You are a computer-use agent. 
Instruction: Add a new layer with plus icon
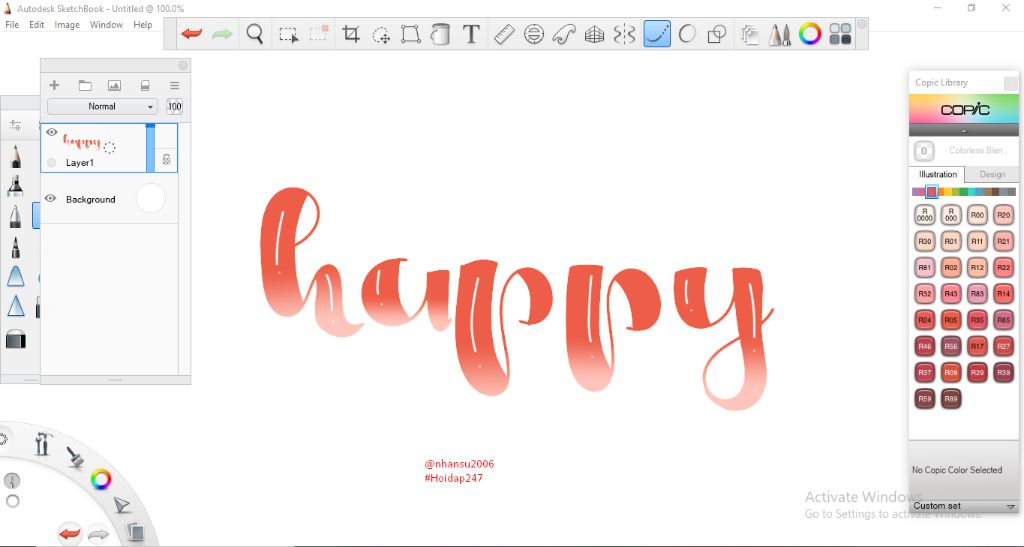pos(54,85)
